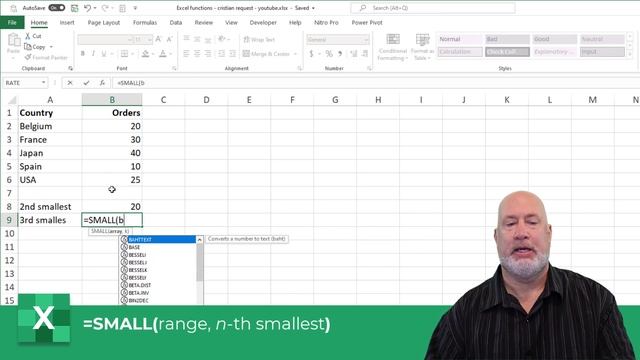Click the Center align icon
640x360 pixels.
point(197,53)
